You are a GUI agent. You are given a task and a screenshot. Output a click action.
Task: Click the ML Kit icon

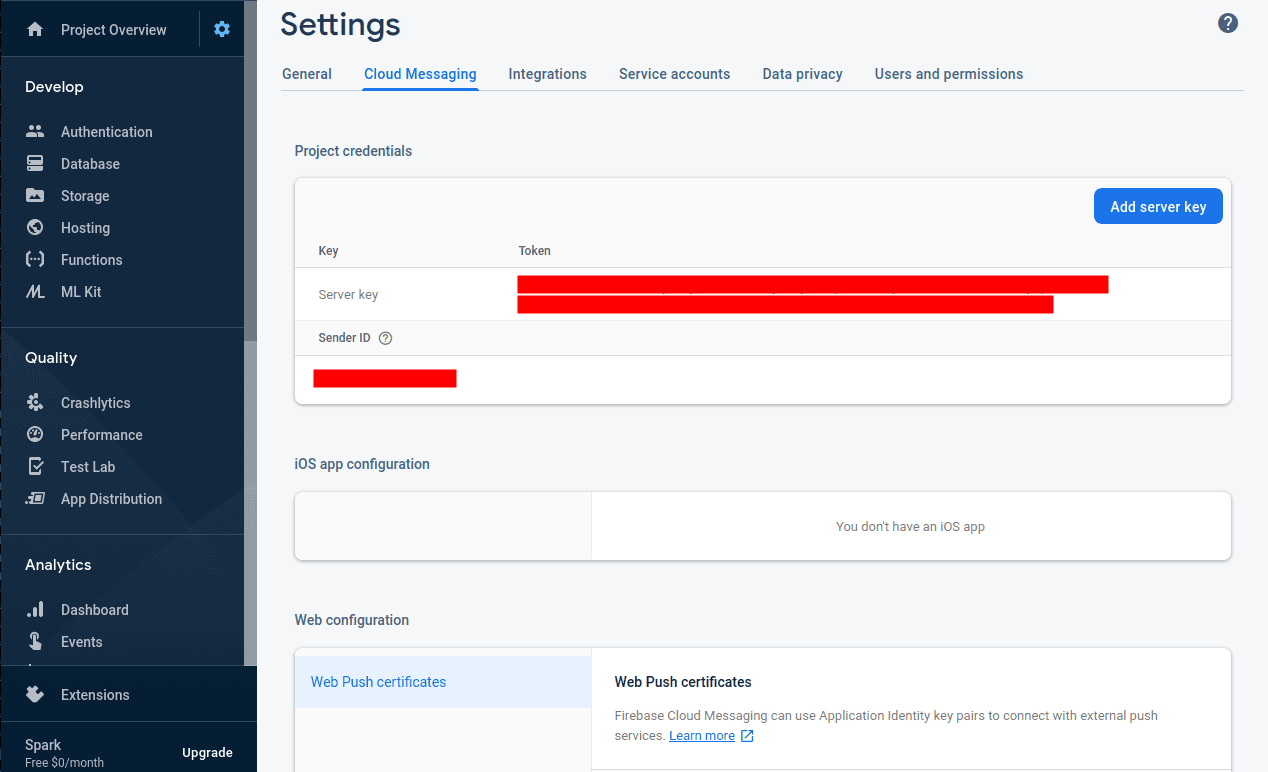pyautogui.click(x=35, y=292)
